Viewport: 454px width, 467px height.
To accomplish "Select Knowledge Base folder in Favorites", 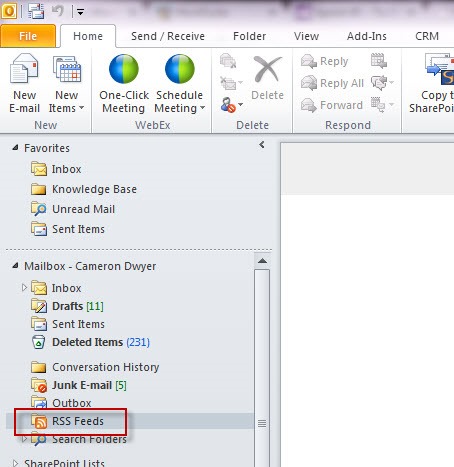I will [x=94, y=189].
